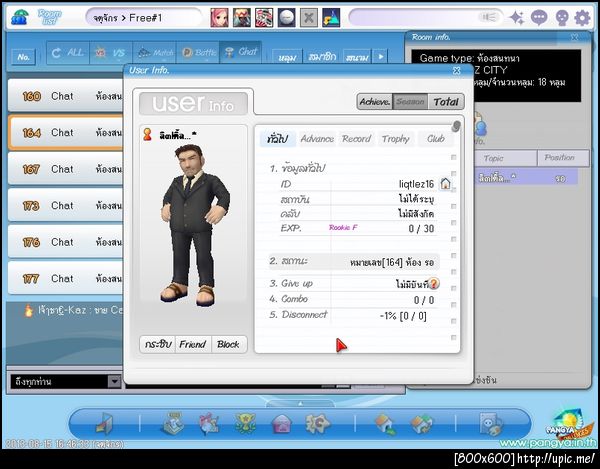Click the home icon beside ID liqtlez16
This screenshot has width=600, height=469.
point(445,184)
